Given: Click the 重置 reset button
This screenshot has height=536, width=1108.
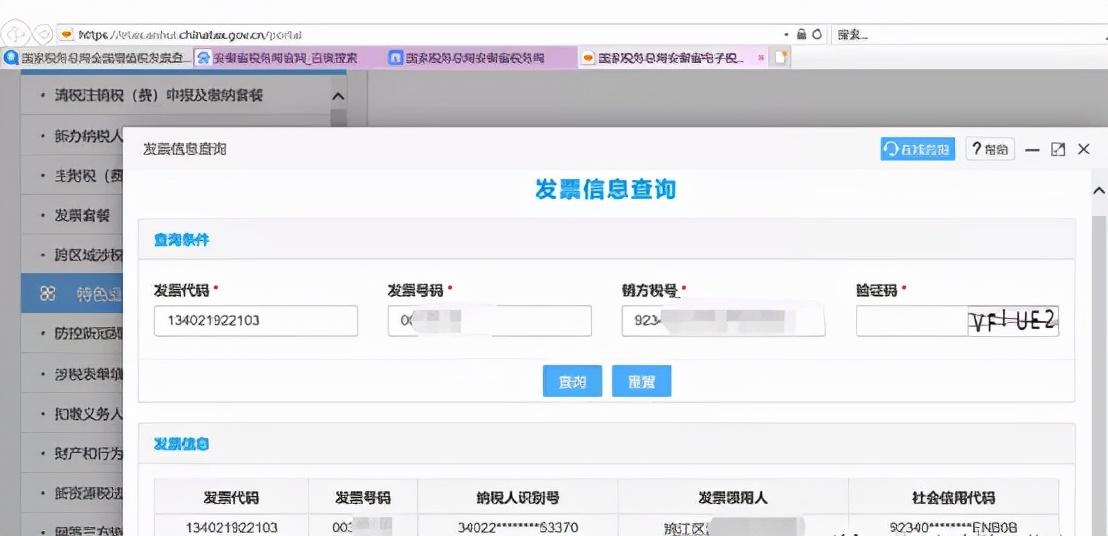Looking at the screenshot, I should (642, 381).
